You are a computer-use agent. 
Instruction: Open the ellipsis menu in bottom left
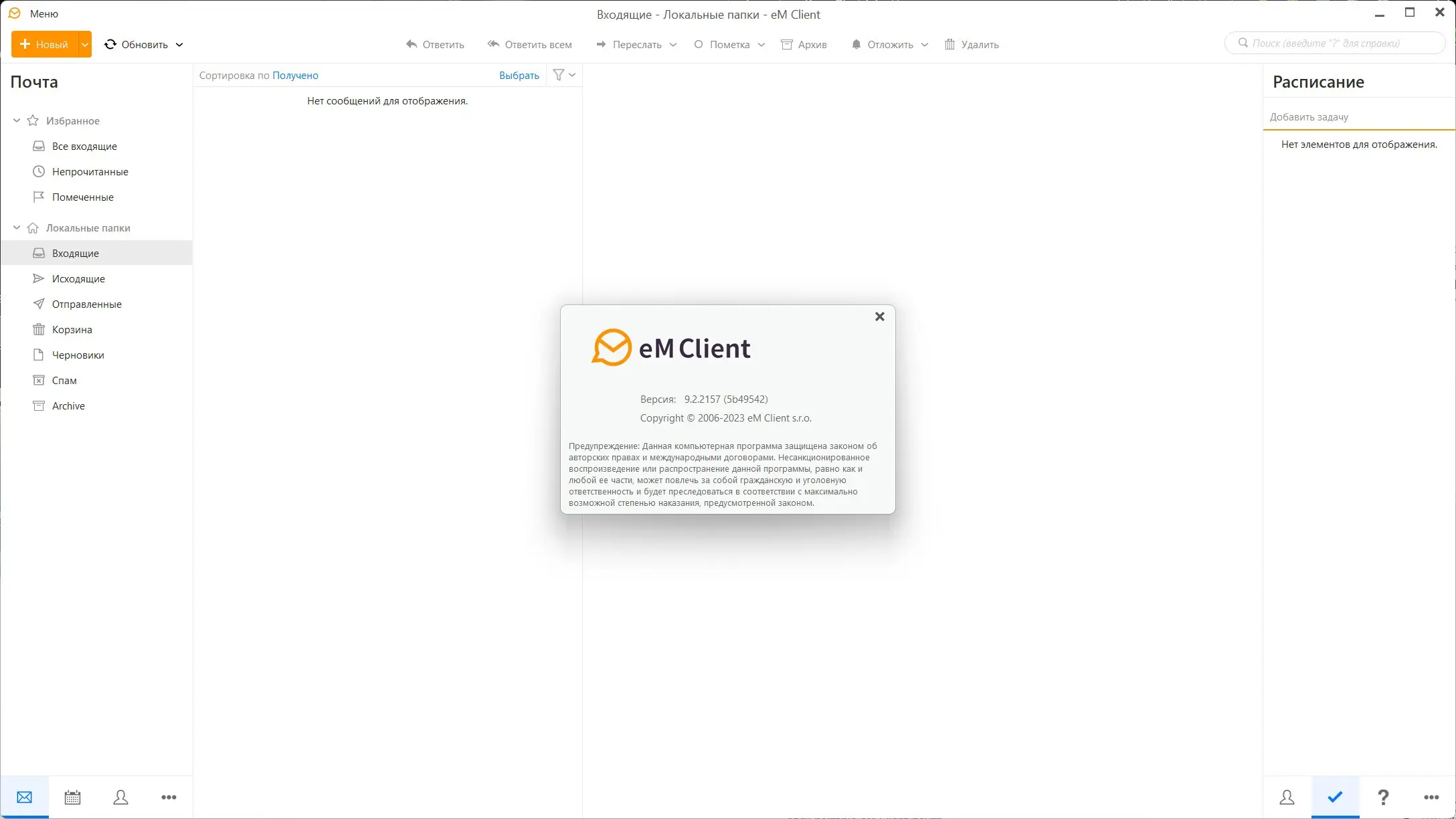coord(169,797)
